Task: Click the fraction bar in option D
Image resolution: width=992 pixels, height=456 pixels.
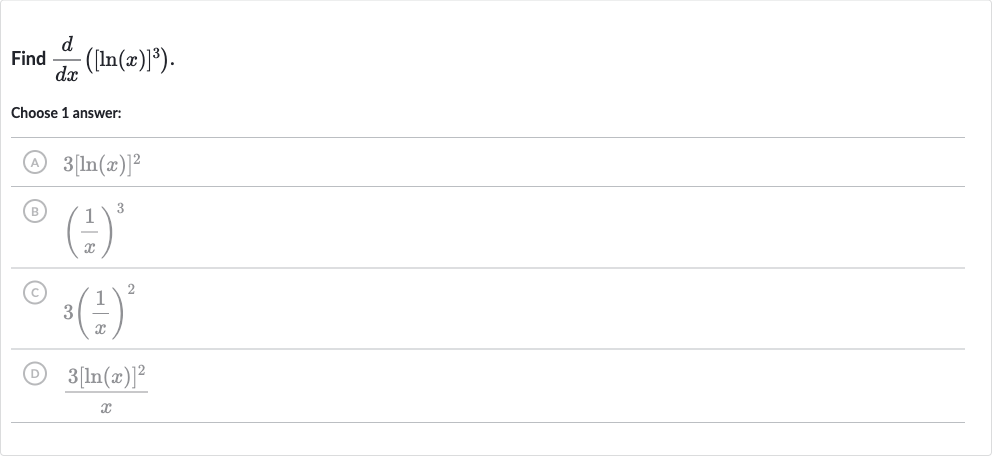Action: 106,392
